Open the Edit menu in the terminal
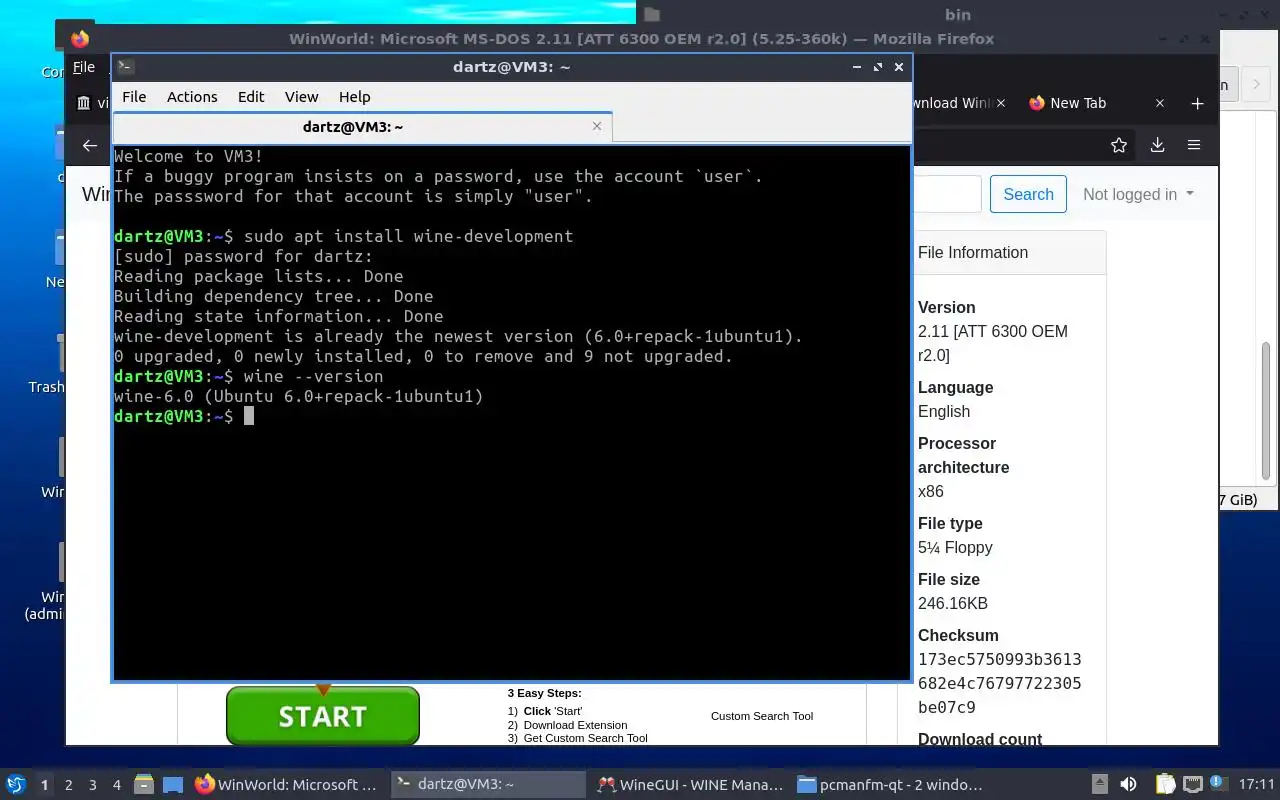Image resolution: width=1280 pixels, height=800 pixels. (x=251, y=97)
